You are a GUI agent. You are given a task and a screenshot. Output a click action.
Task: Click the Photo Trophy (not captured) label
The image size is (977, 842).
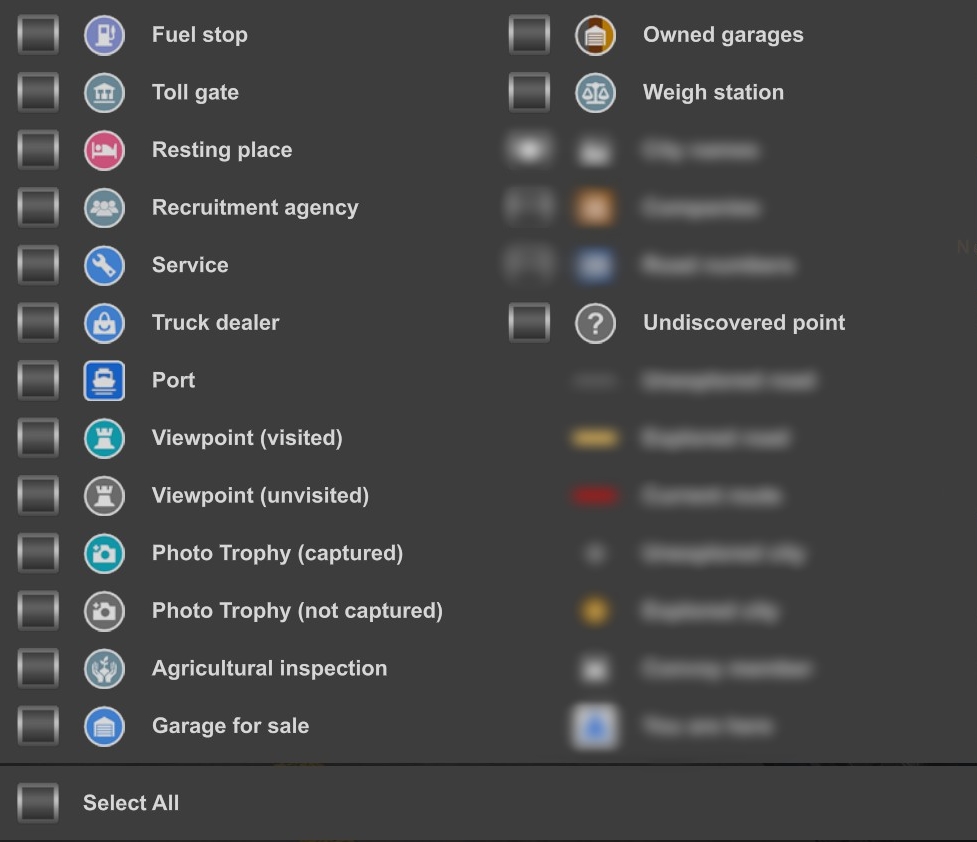297,611
